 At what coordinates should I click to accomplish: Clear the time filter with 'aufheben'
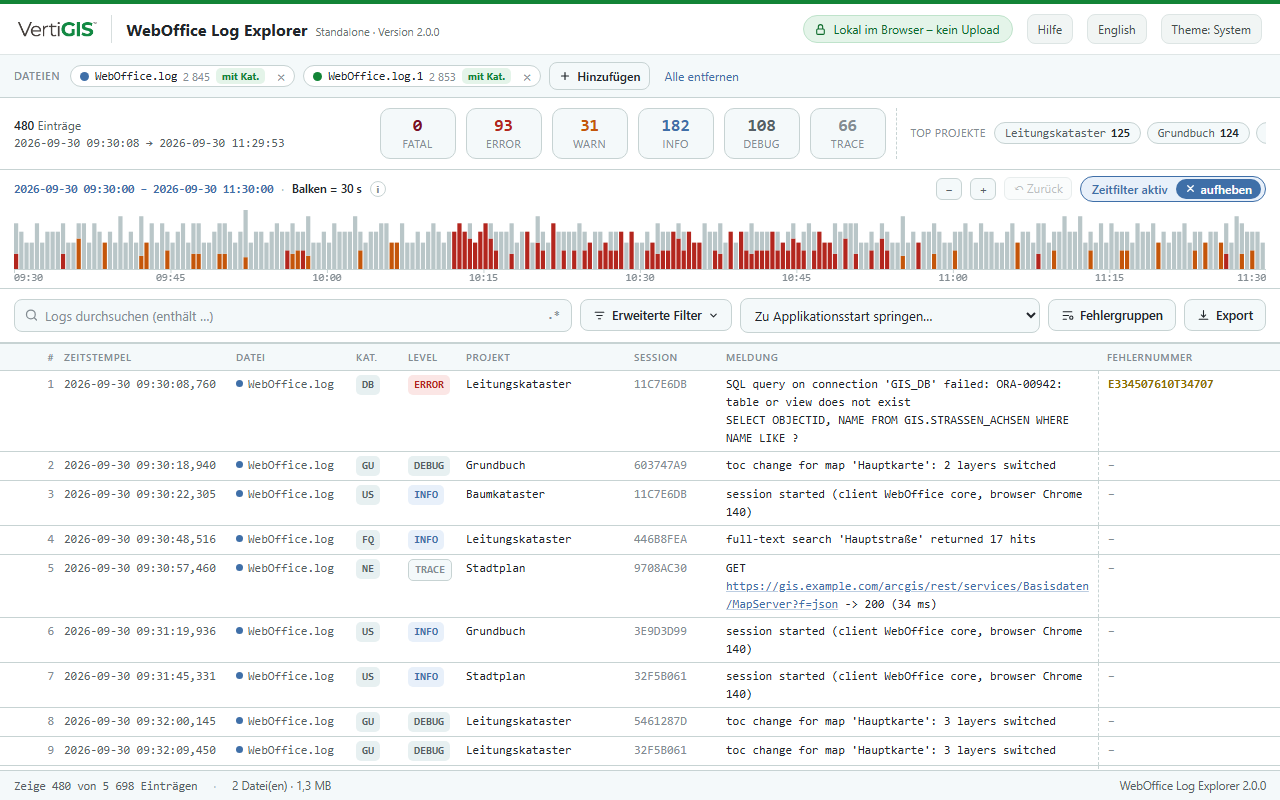1219,189
